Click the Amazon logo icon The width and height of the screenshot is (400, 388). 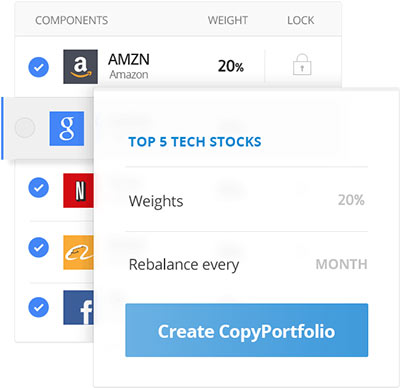pos(81,67)
